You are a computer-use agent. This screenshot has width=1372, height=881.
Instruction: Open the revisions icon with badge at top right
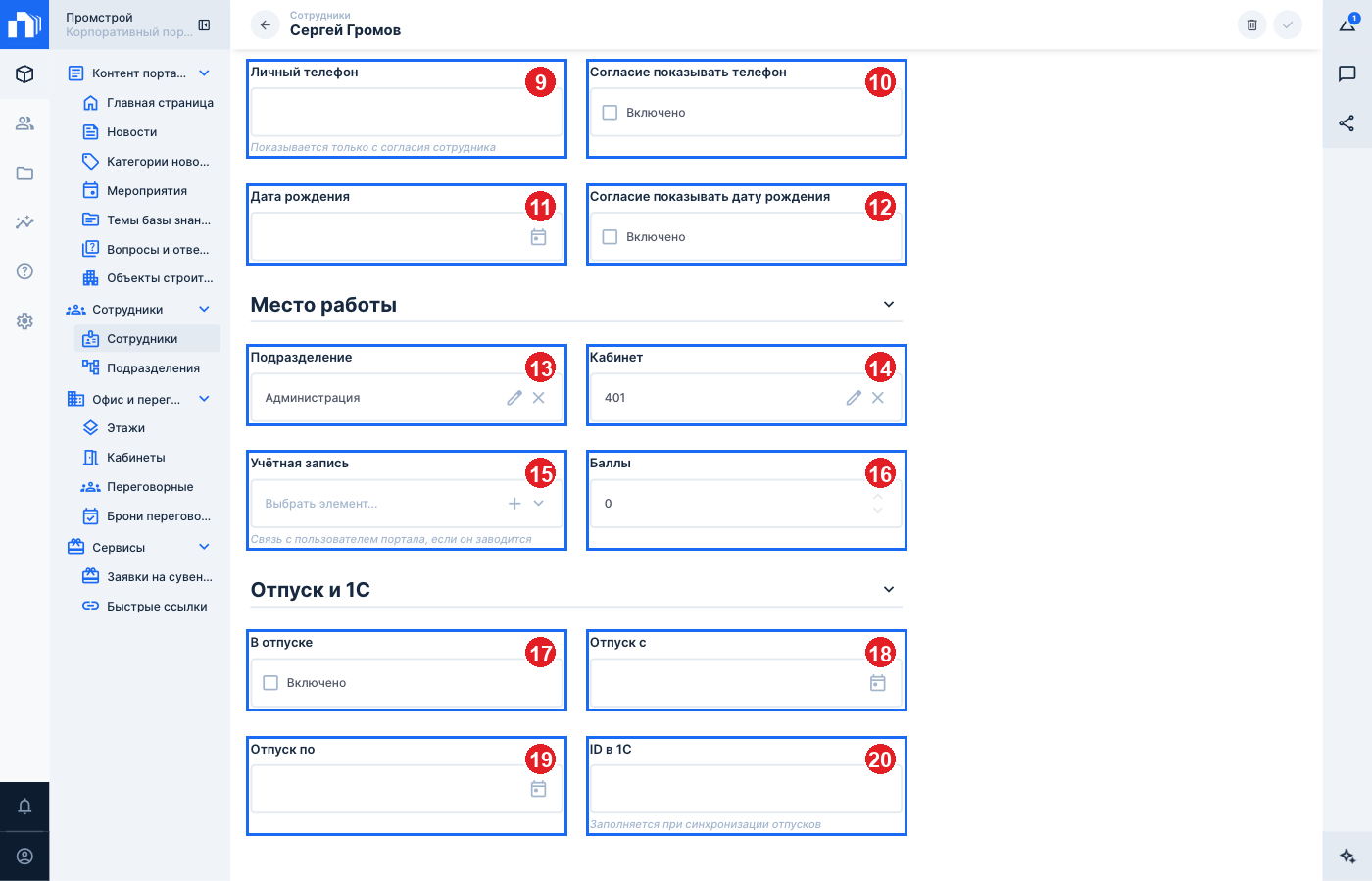[1347, 24]
